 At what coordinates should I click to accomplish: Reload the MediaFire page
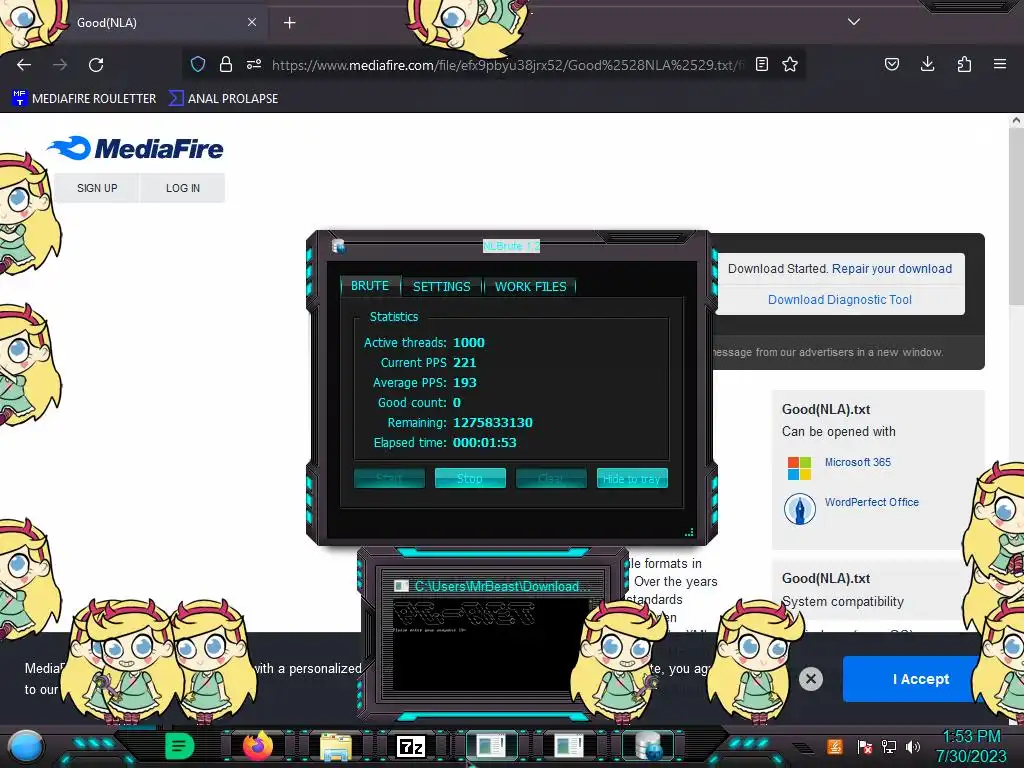[x=96, y=65]
